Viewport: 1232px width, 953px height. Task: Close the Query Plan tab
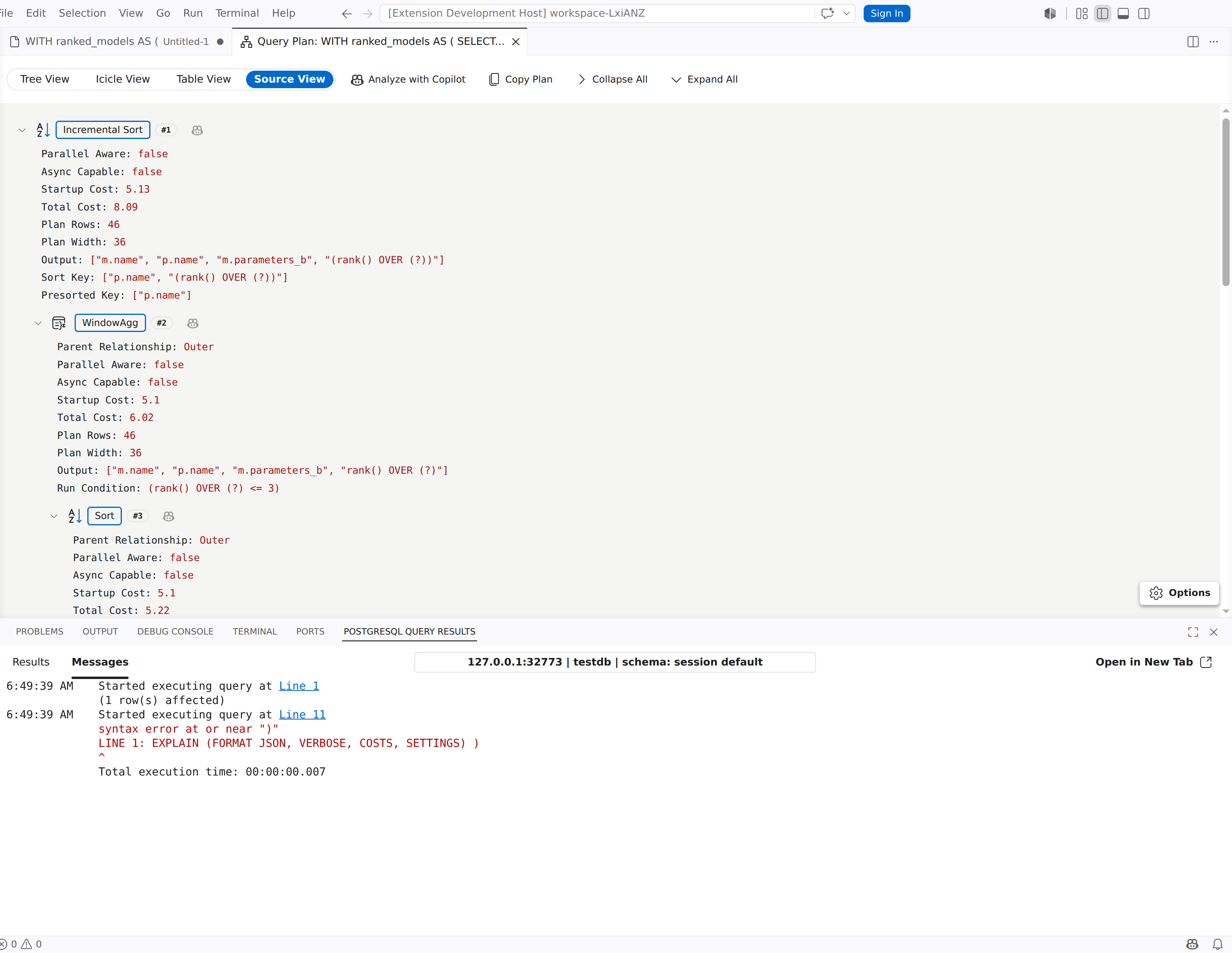(x=516, y=42)
